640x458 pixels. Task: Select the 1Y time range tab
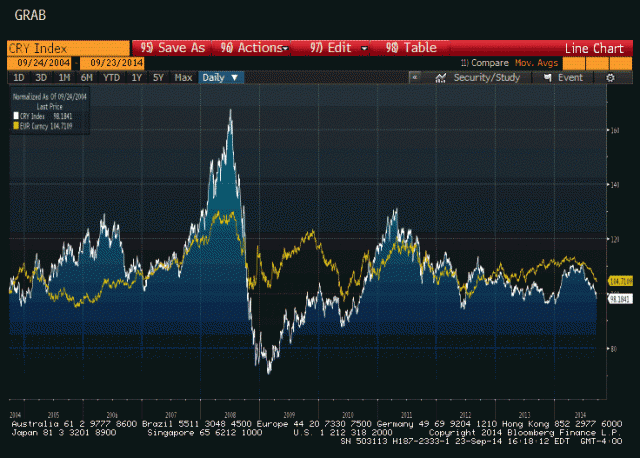pos(135,77)
